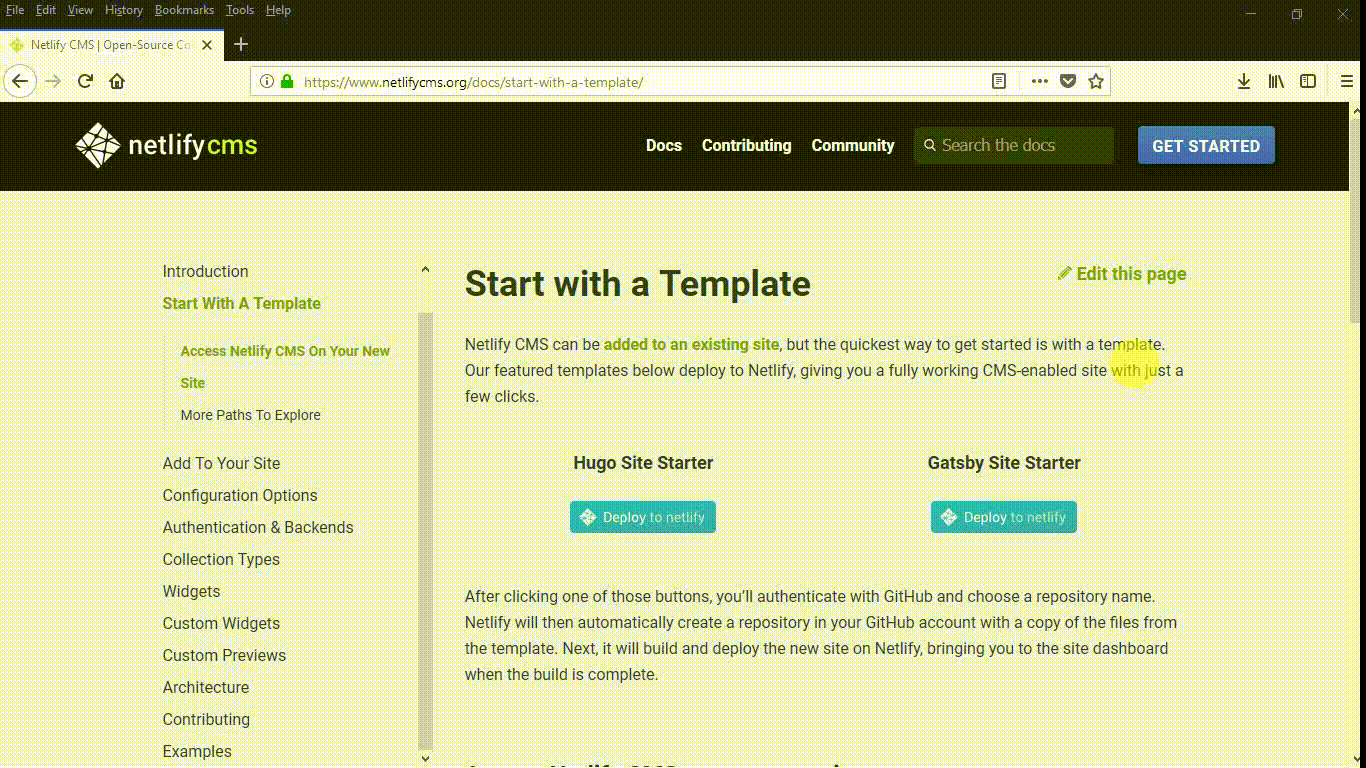Jump to Access Netlify CMS On Your New Site
Viewport: 1366px width, 768px height.
tap(285, 367)
